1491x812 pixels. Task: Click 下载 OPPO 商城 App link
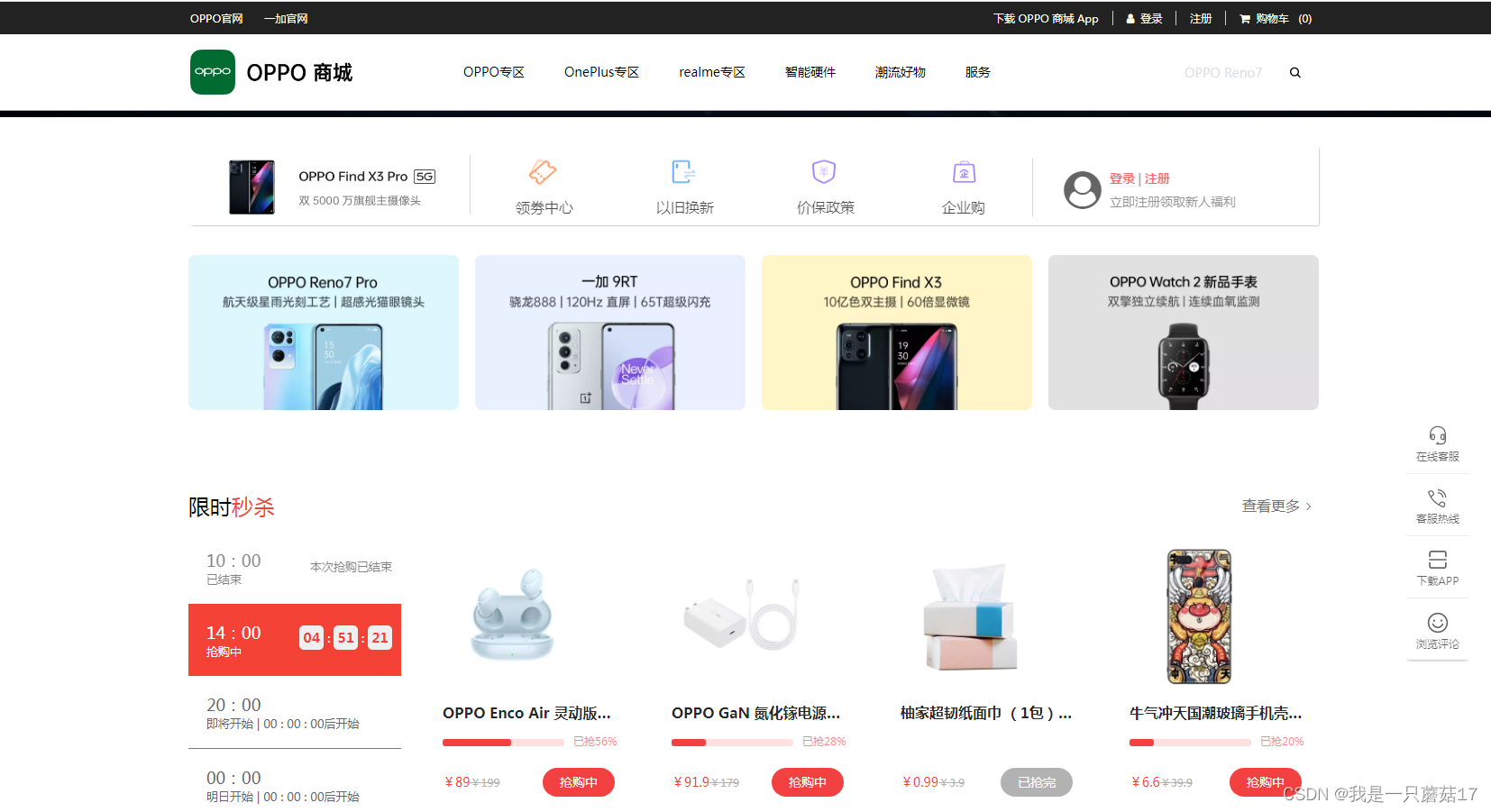coord(1046,19)
